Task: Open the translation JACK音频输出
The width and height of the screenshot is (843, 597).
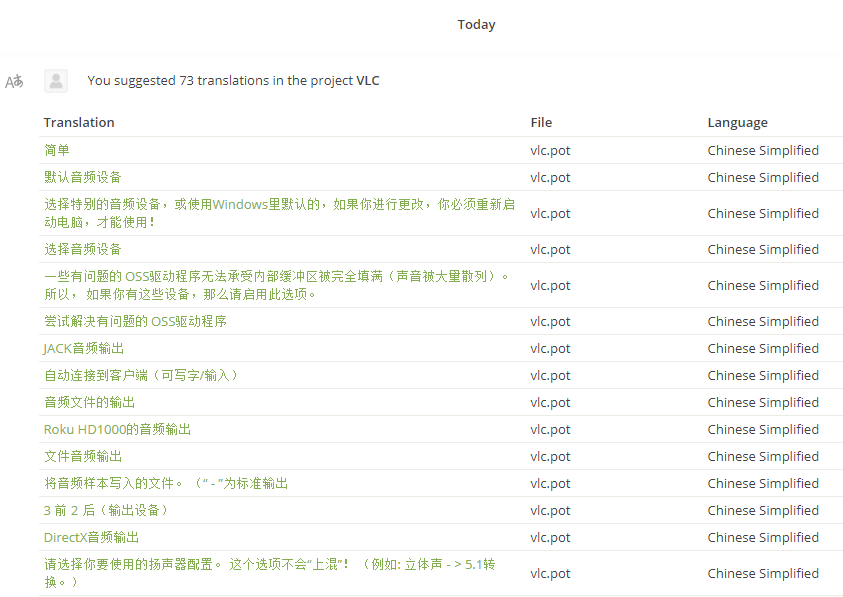Action: (x=84, y=349)
